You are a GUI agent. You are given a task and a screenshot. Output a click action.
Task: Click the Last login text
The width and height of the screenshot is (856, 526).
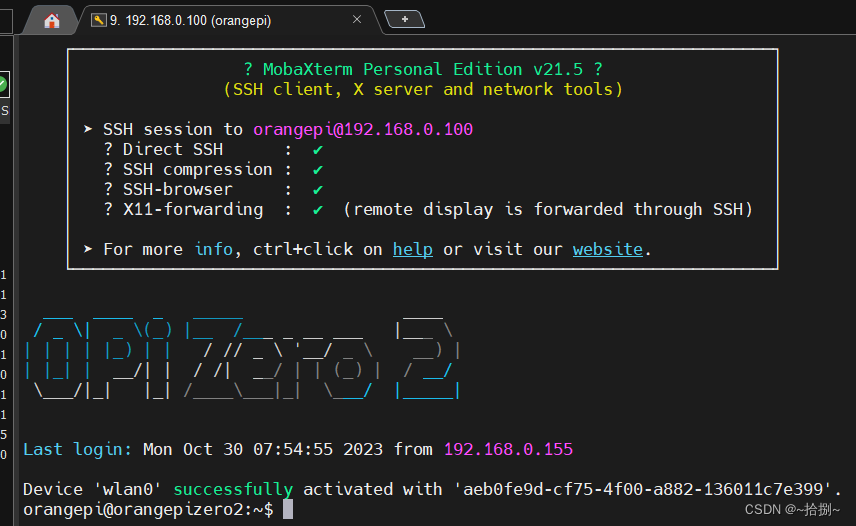pyautogui.click(x=77, y=449)
